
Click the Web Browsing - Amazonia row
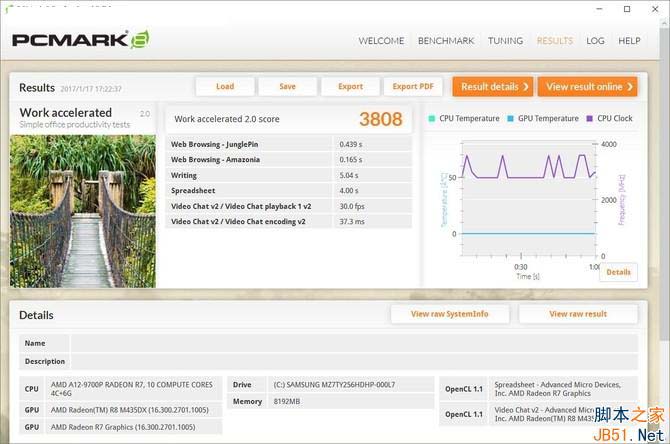tap(289, 159)
